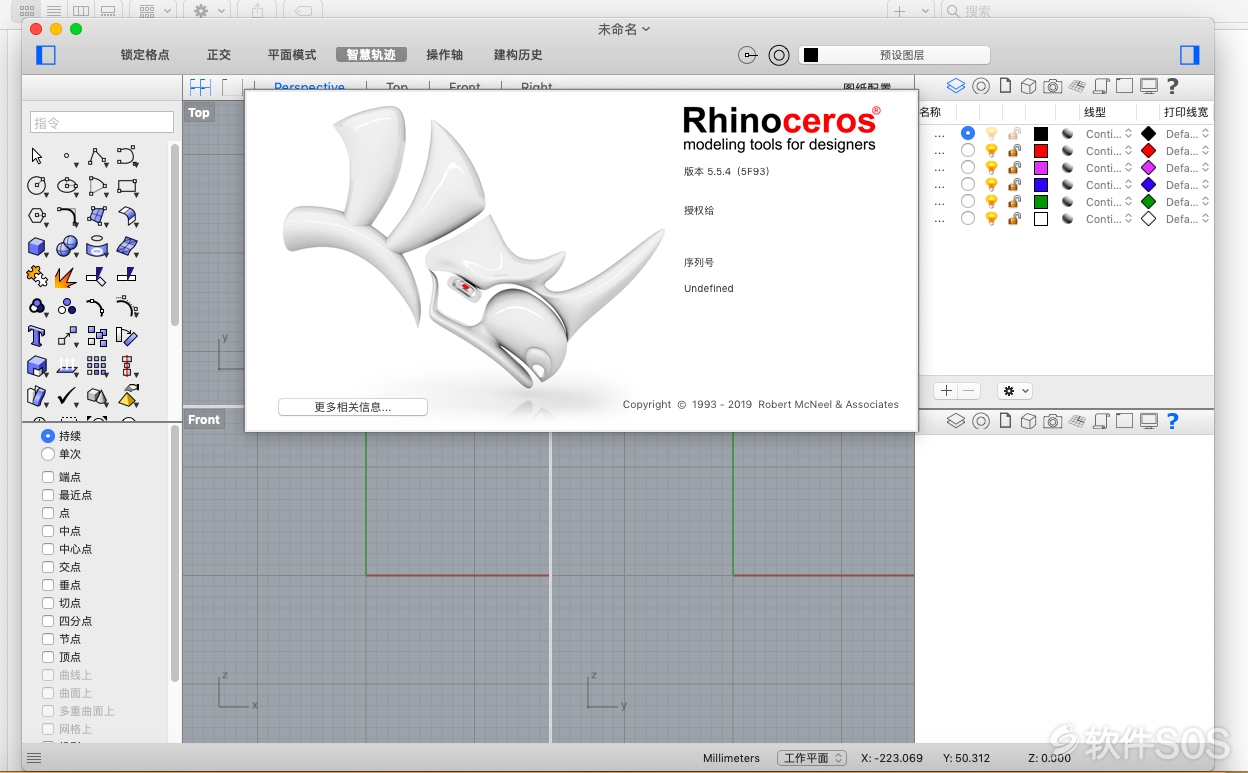Change the green layer print color diamond

1148,202
